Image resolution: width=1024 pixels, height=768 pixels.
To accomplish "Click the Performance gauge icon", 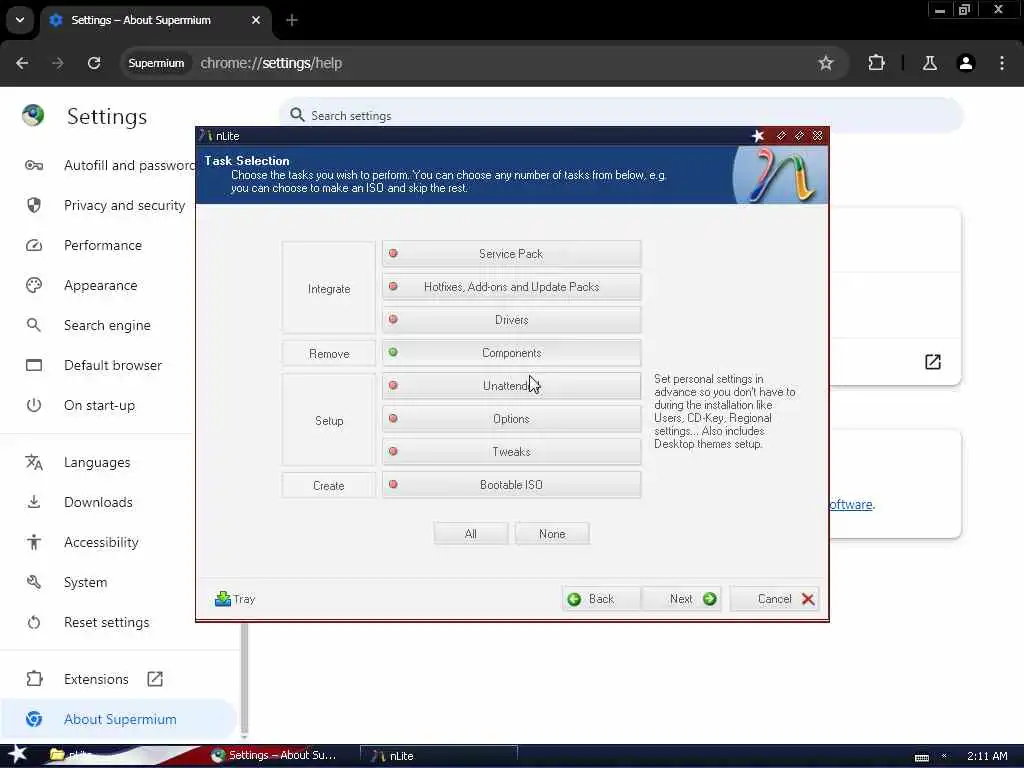I will tap(34, 246).
